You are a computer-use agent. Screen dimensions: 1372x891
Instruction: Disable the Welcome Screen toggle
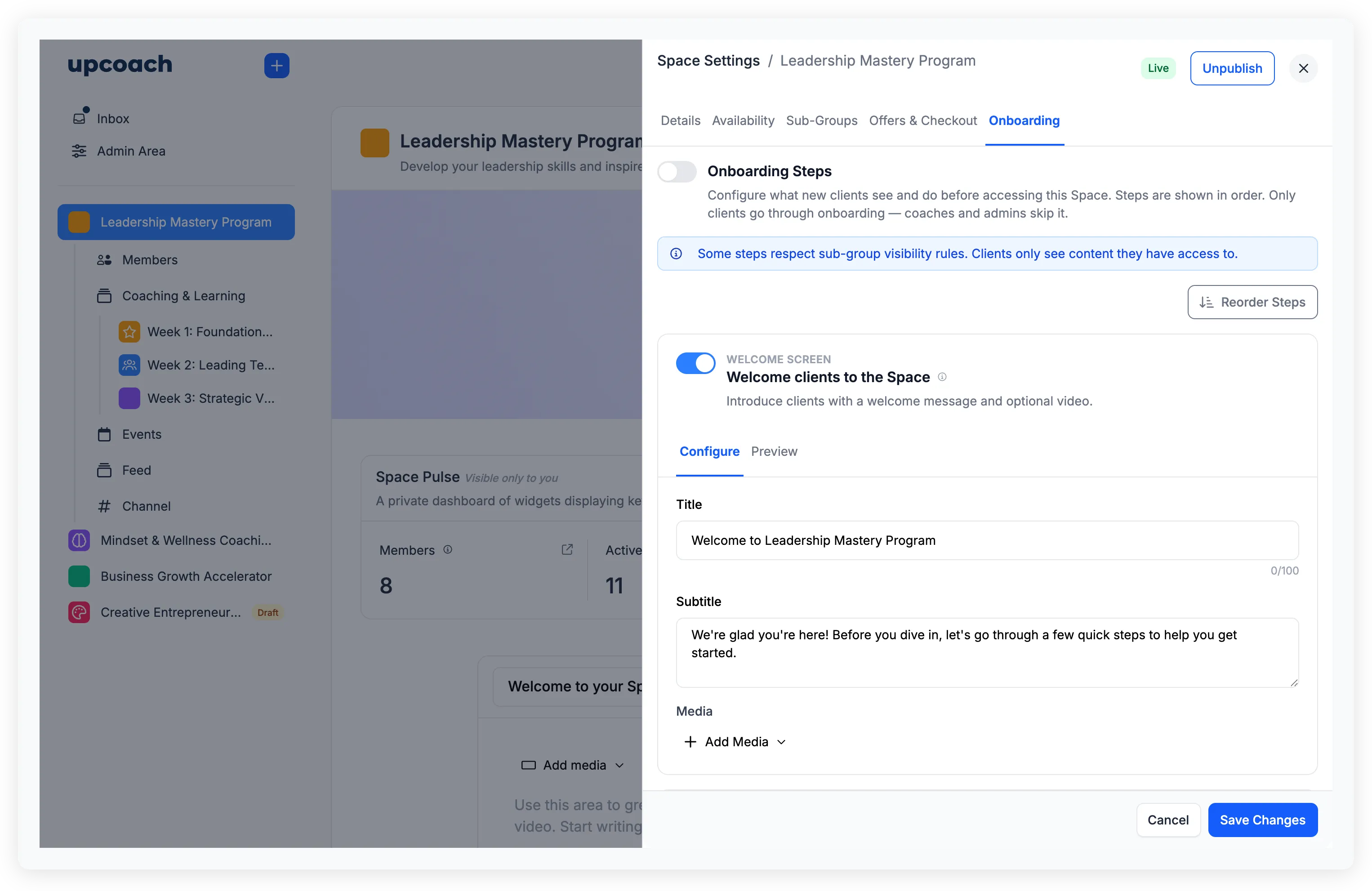[x=695, y=363]
